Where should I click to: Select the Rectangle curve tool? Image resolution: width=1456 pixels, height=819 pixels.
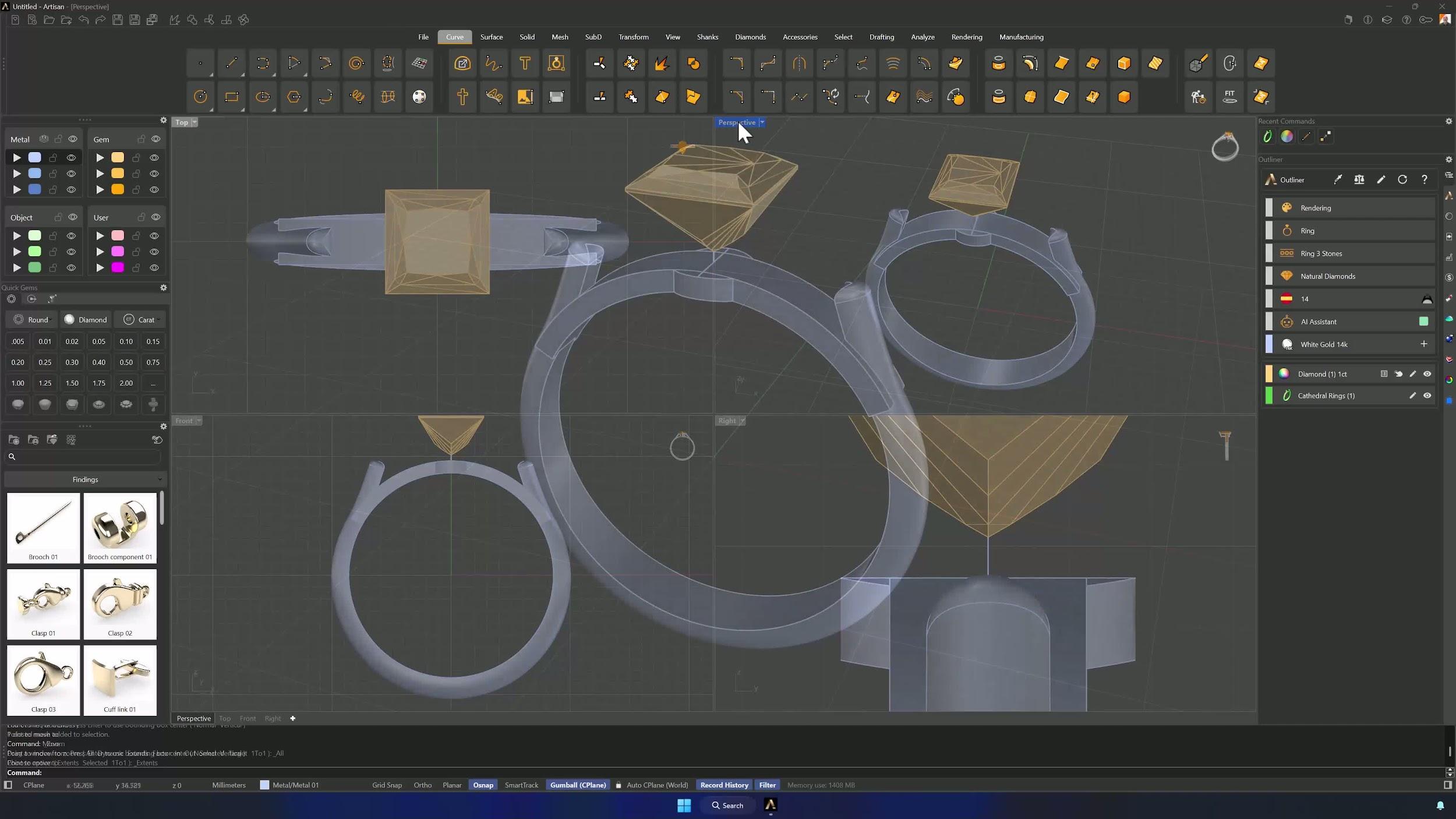click(x=232, y=97)
